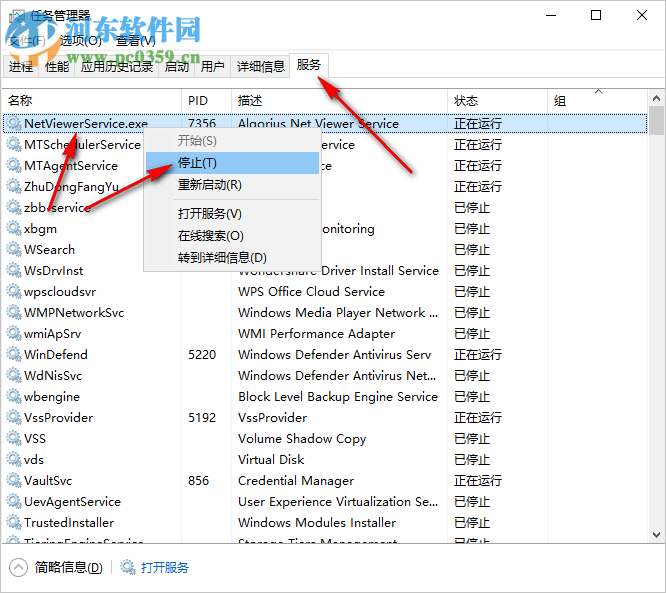666x593 pixels.
Task: Open the 启动 tab
Action: click(x=177, y=67)
